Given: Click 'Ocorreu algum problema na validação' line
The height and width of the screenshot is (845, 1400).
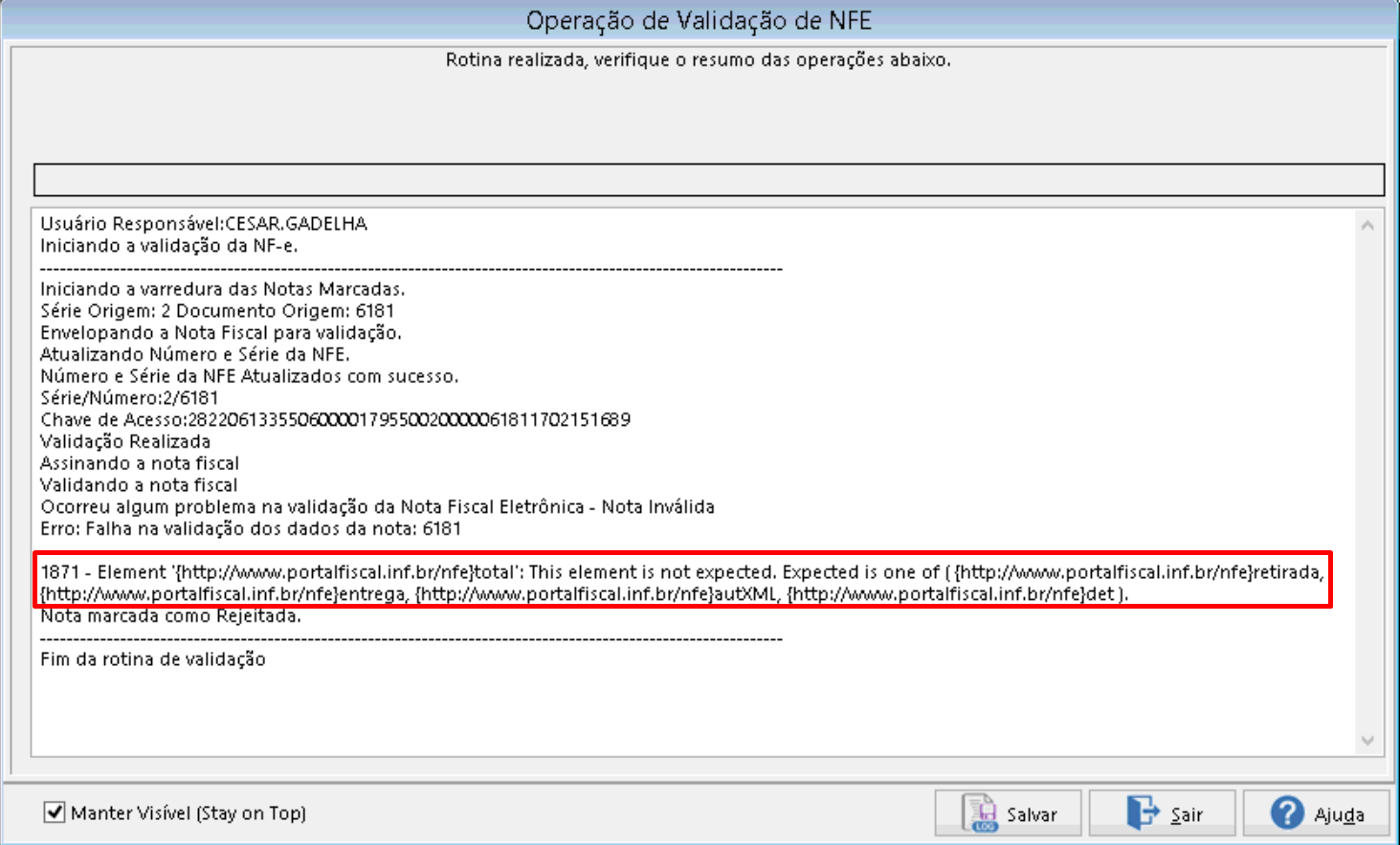Looking at the screenshot, I should [x=377, y=507].
